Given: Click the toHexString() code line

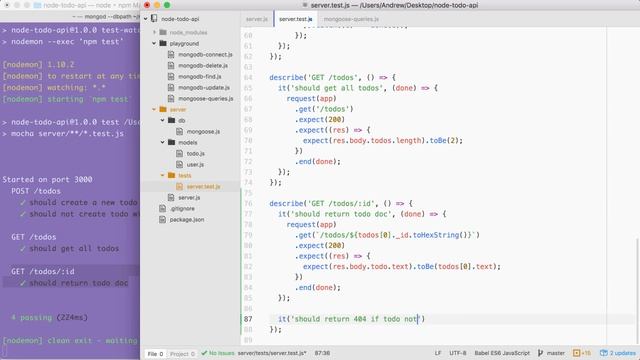Looking at the screenshot, I should [x=387, y=235].
